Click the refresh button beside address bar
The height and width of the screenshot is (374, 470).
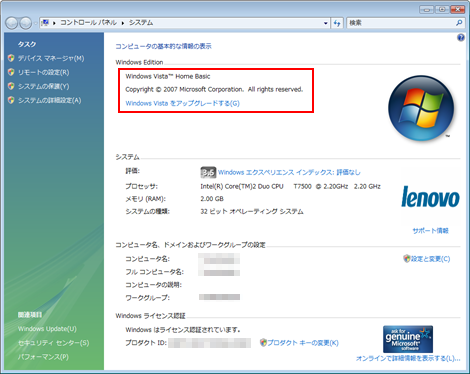coord(337,23)
